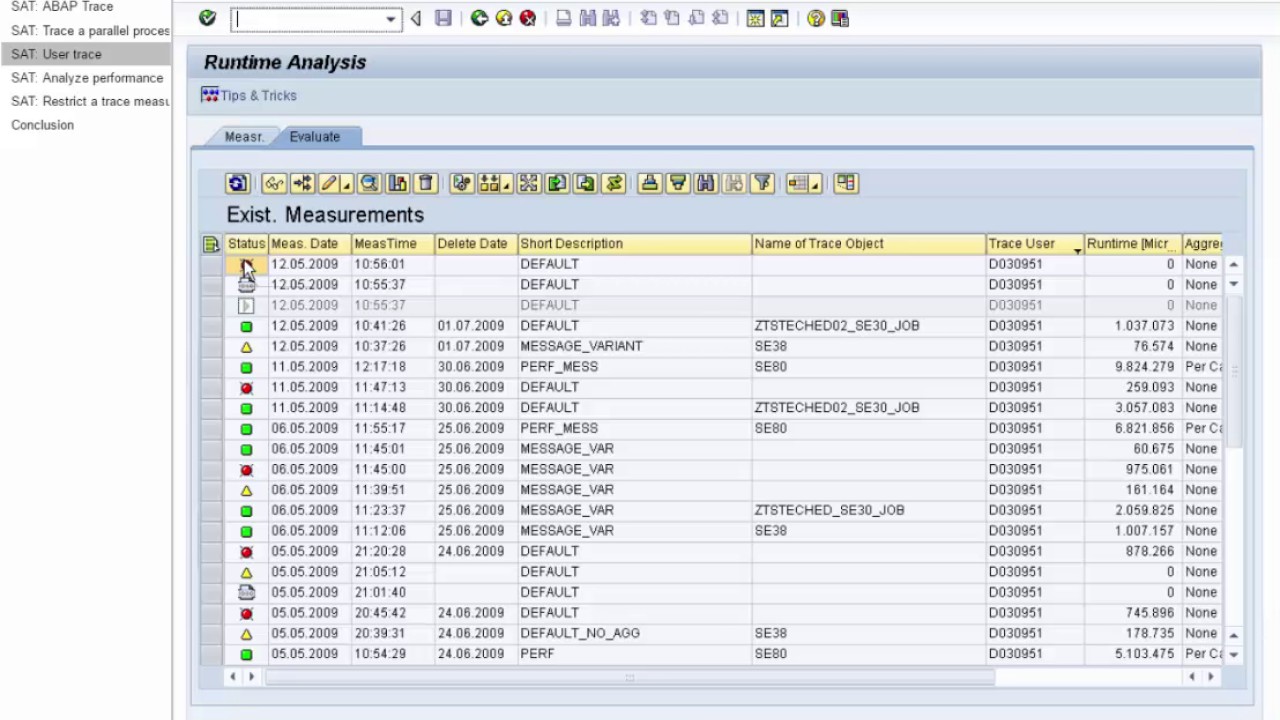Click the red status icon in the 11:47:13 row
Screen dimensions: 1280x720
click(246, 387)
